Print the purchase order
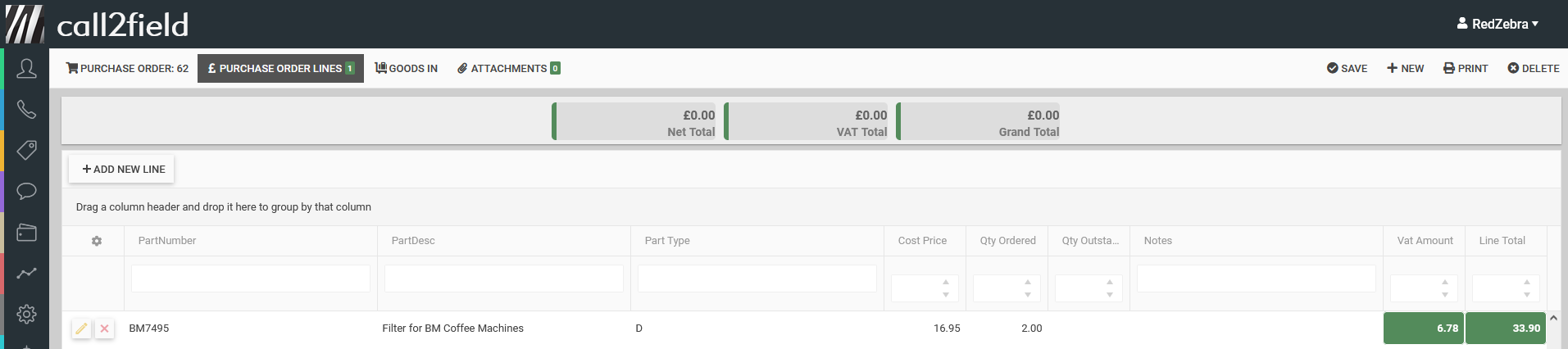1568x349 pixels. coord(1466,69)
